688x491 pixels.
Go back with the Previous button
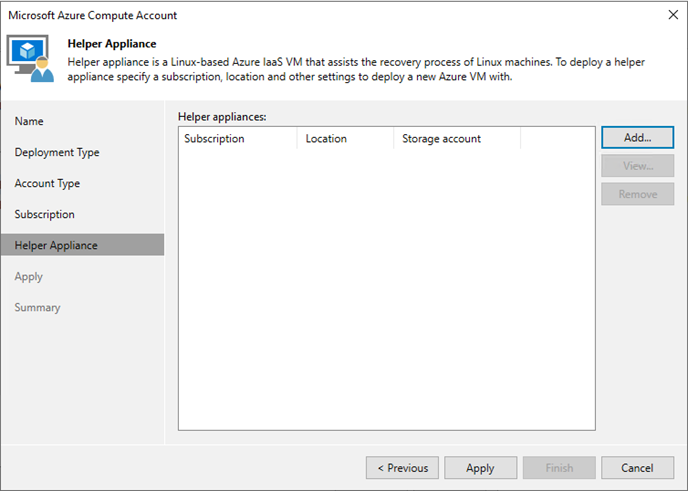tap(402, 468)
